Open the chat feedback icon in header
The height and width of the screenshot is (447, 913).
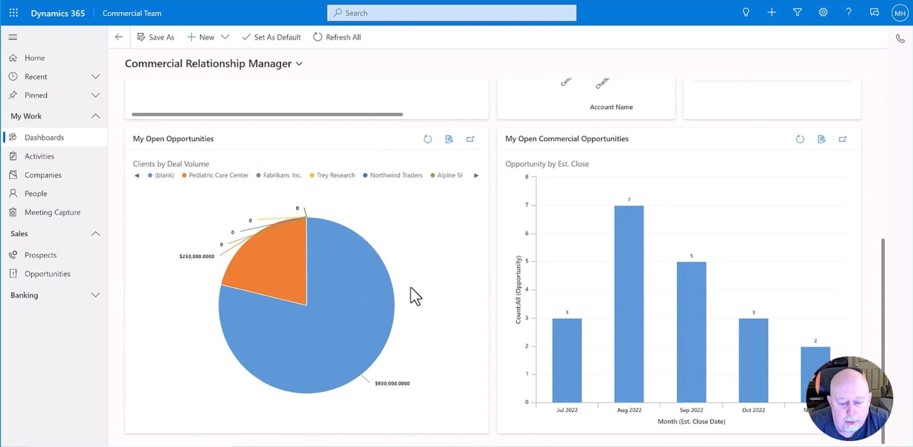(874, 12)
